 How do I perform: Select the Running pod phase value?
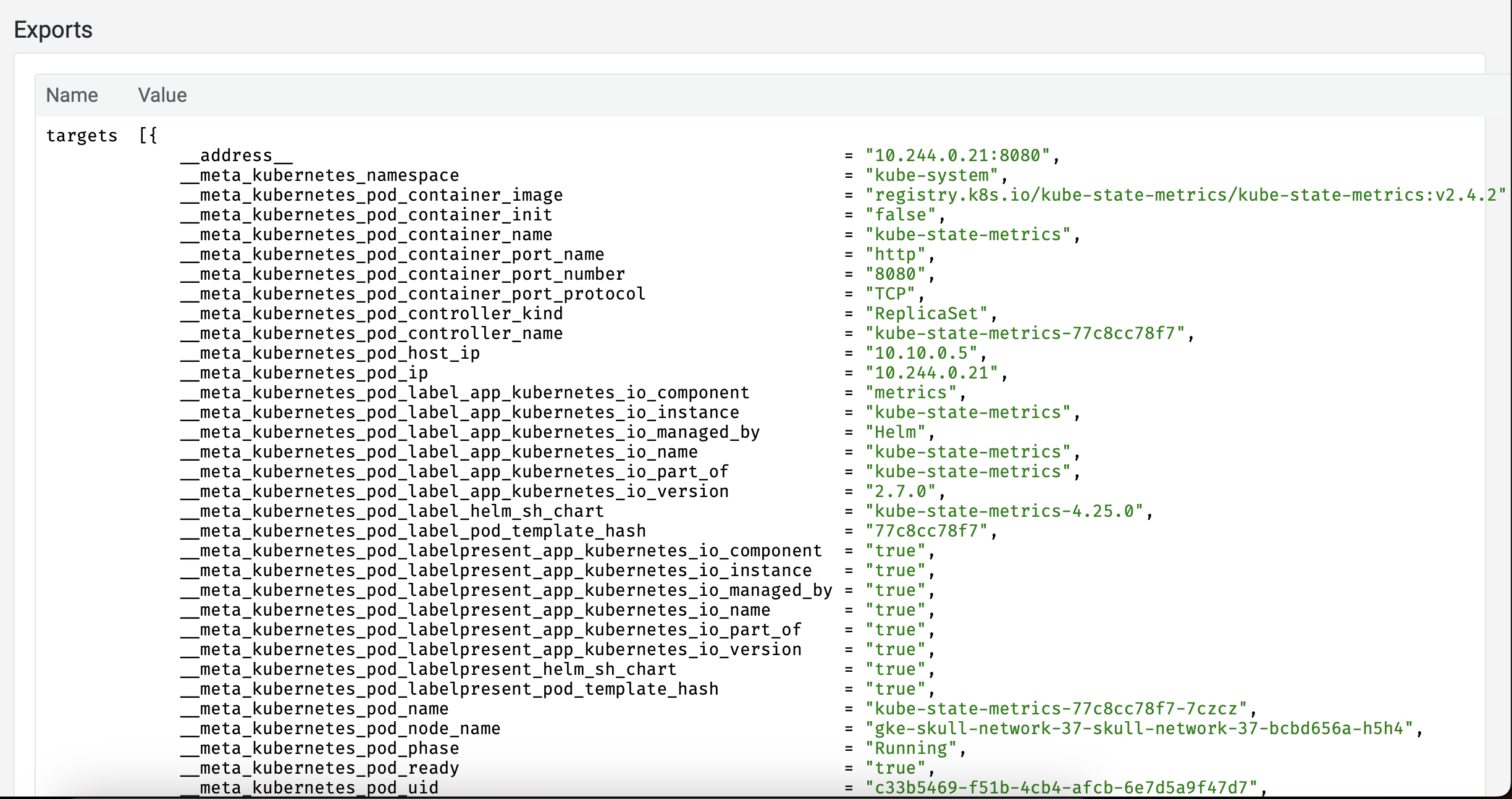click(913, 748)
